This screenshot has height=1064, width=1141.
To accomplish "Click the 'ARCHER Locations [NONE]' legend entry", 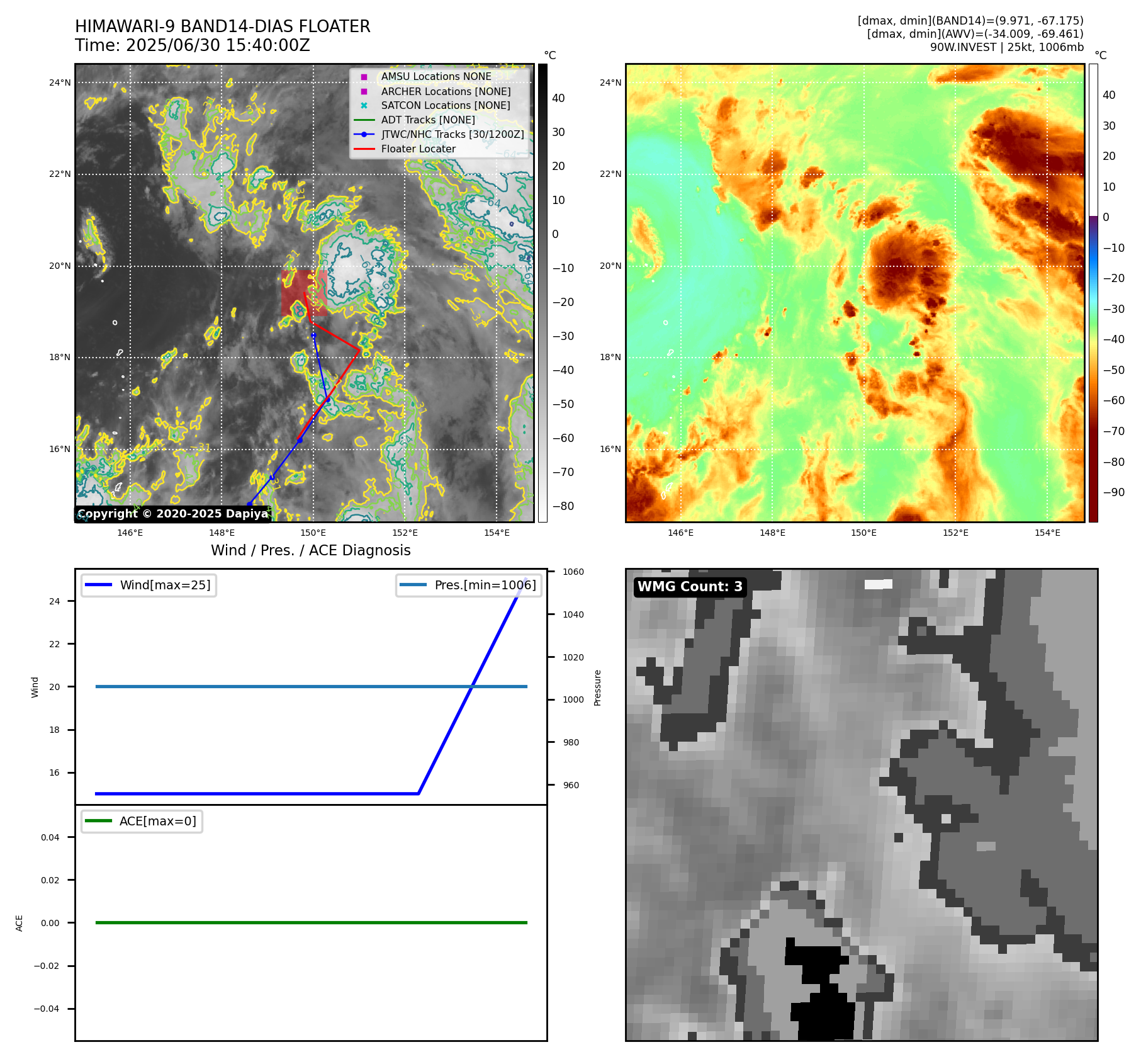I will (x=446, y=91).
